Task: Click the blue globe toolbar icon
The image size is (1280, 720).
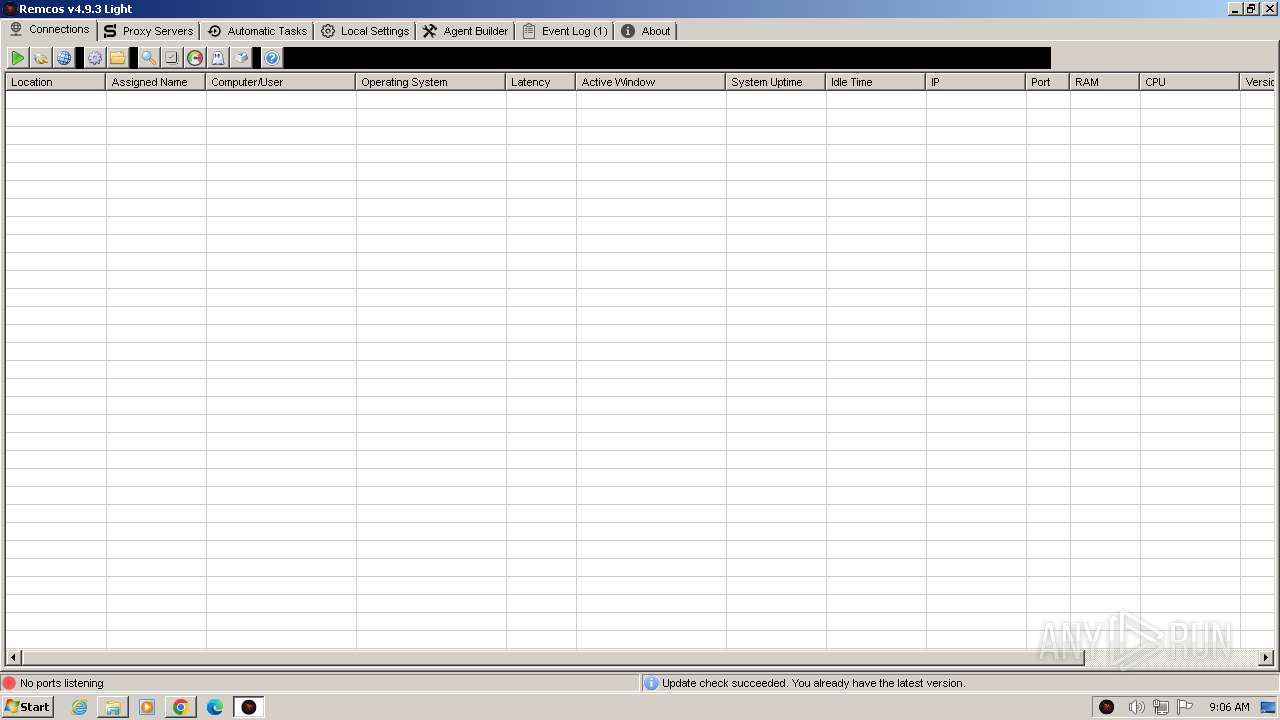Action: pos(64,58)
